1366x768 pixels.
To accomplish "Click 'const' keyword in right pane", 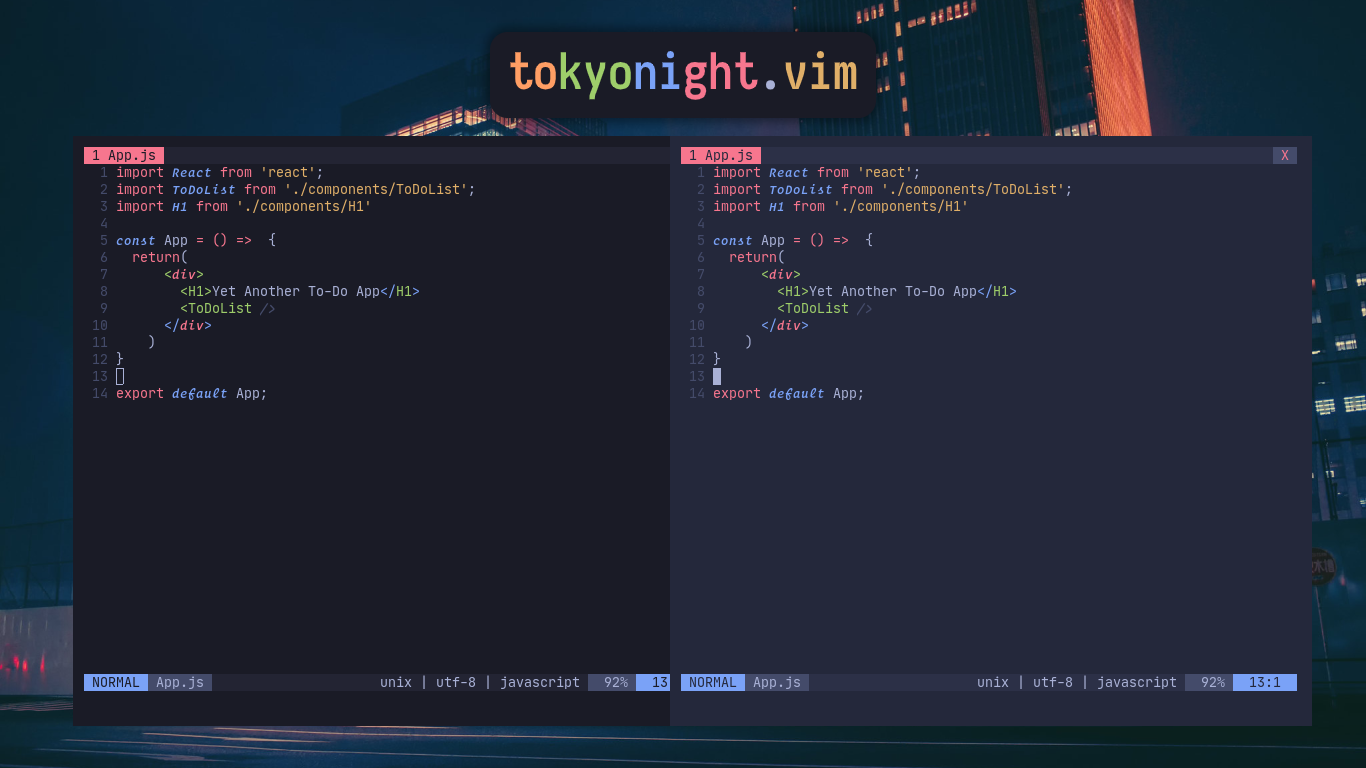I will [x=733, y=240].
